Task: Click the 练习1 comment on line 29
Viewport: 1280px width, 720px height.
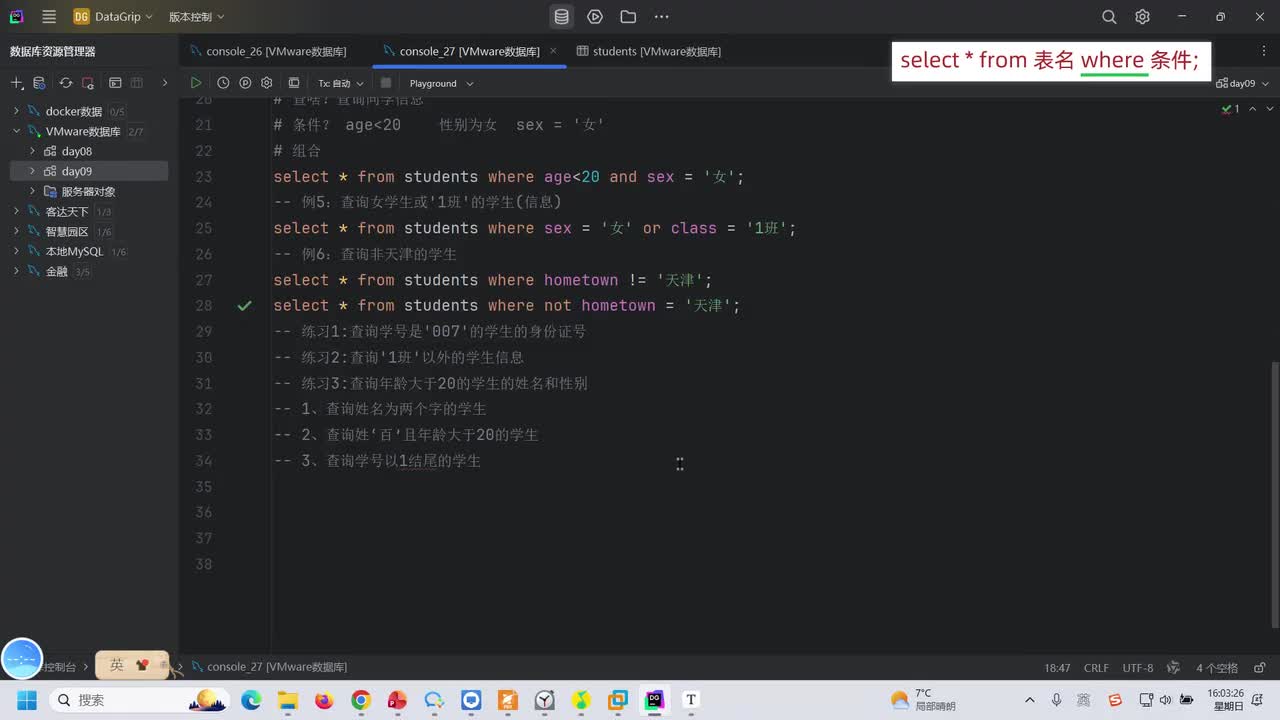Action: (430, 332)
